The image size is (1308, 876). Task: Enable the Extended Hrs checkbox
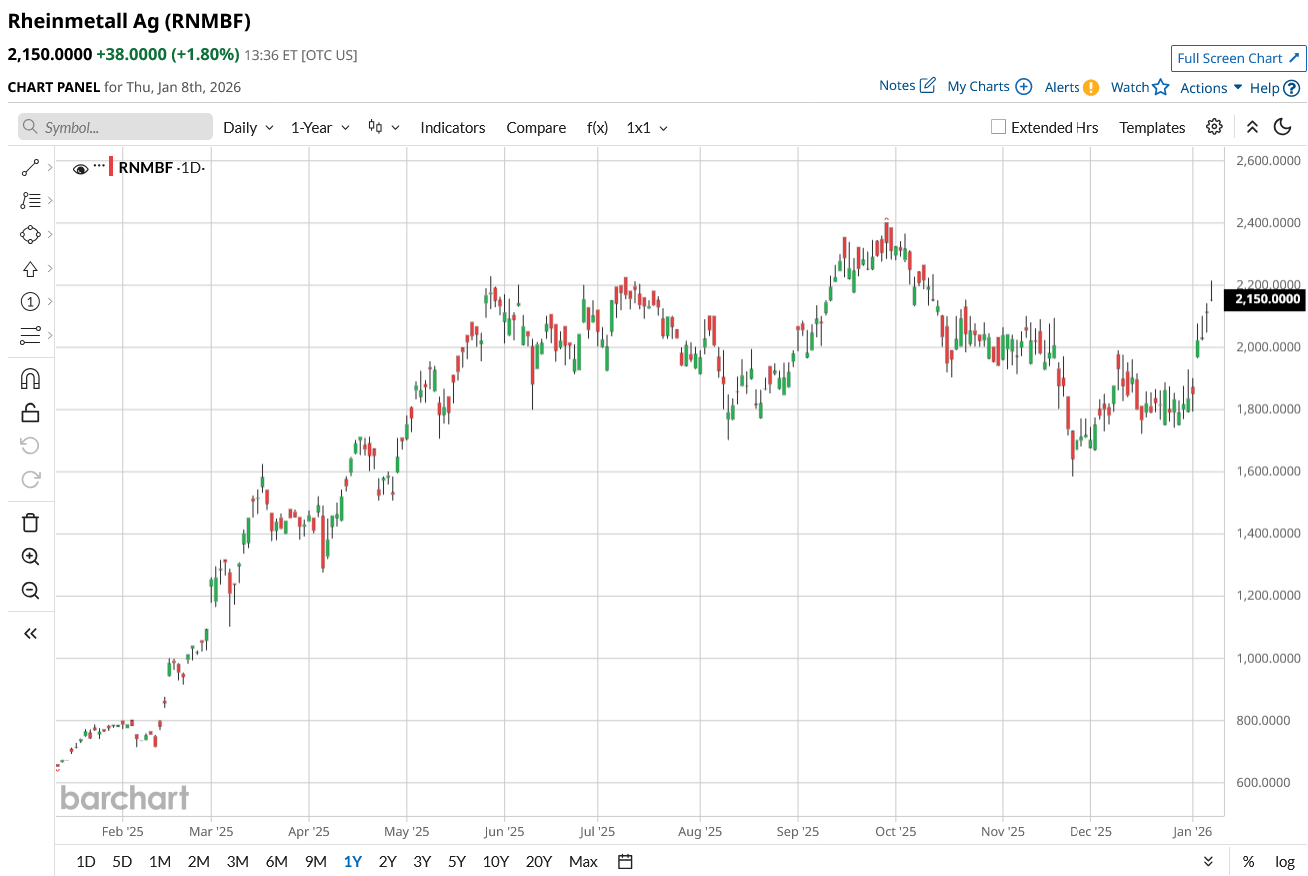tap(998, 127)
